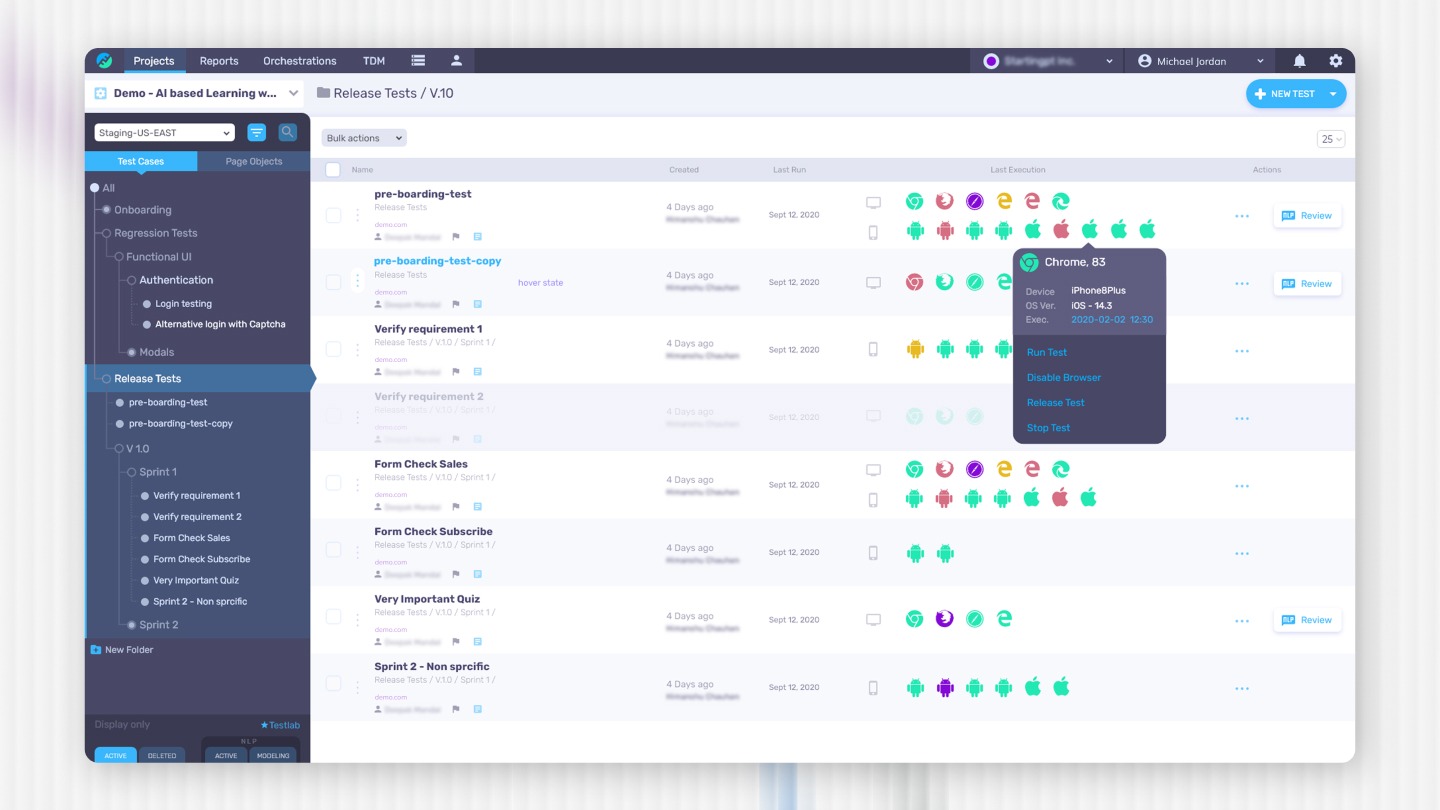Expand the Onboarding tree node
Image resolution: width=1440 pixels, height=810 pixels.
coord(106,210)
